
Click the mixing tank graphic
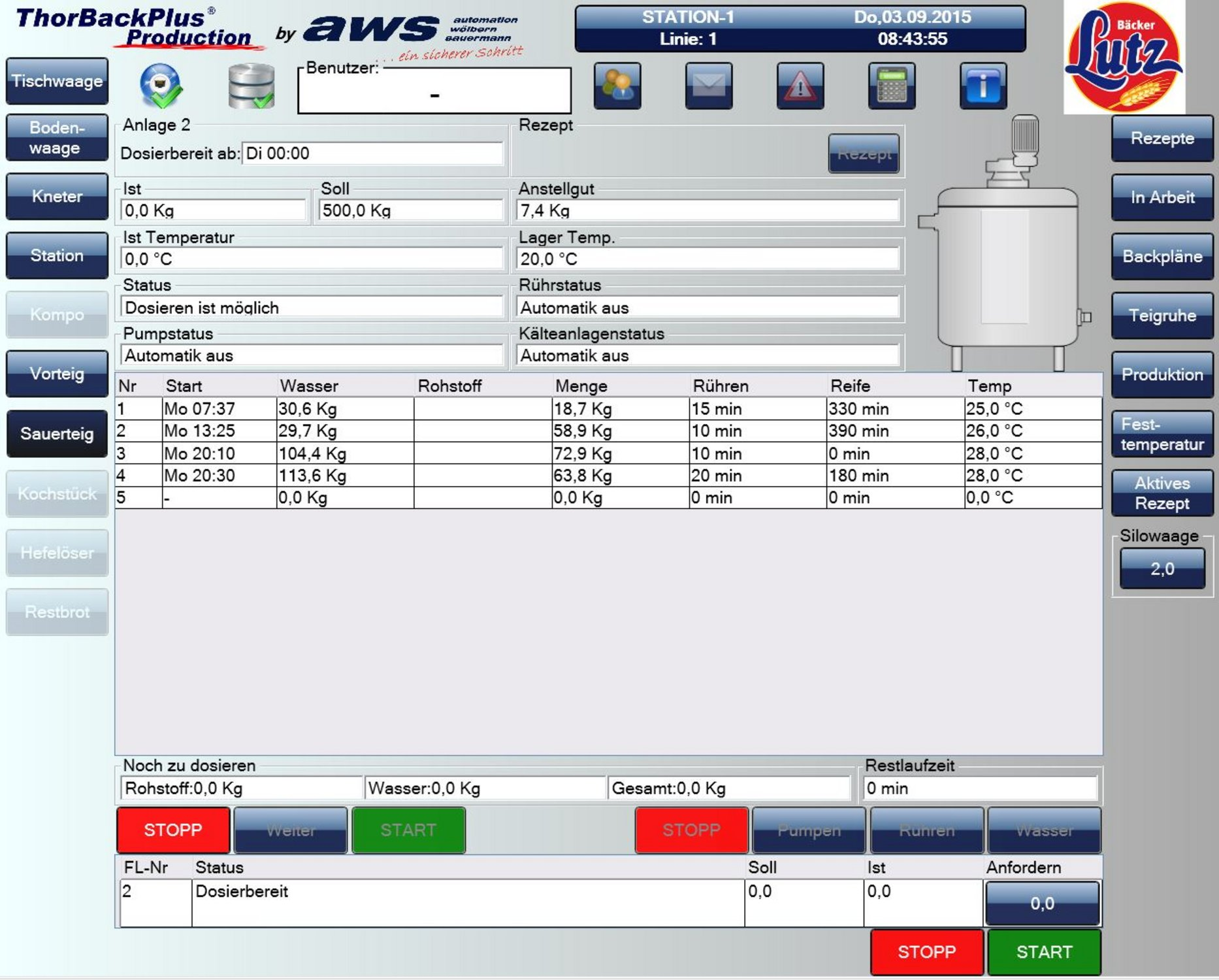click(1007, 261)
